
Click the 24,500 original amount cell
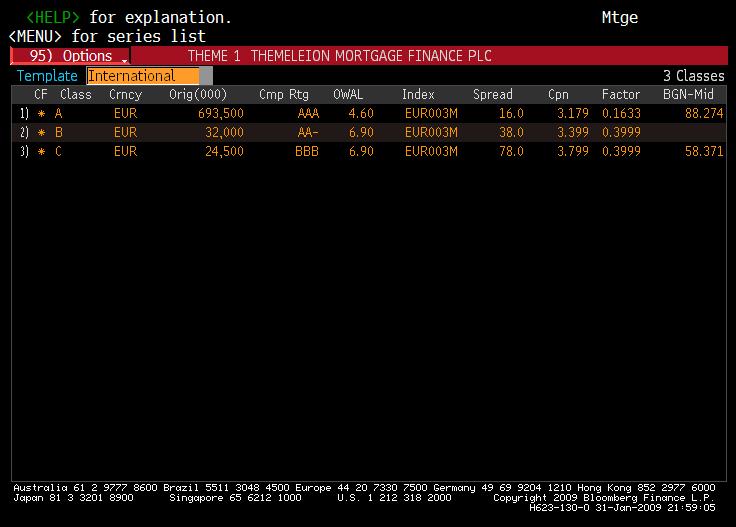click(224, 152)
